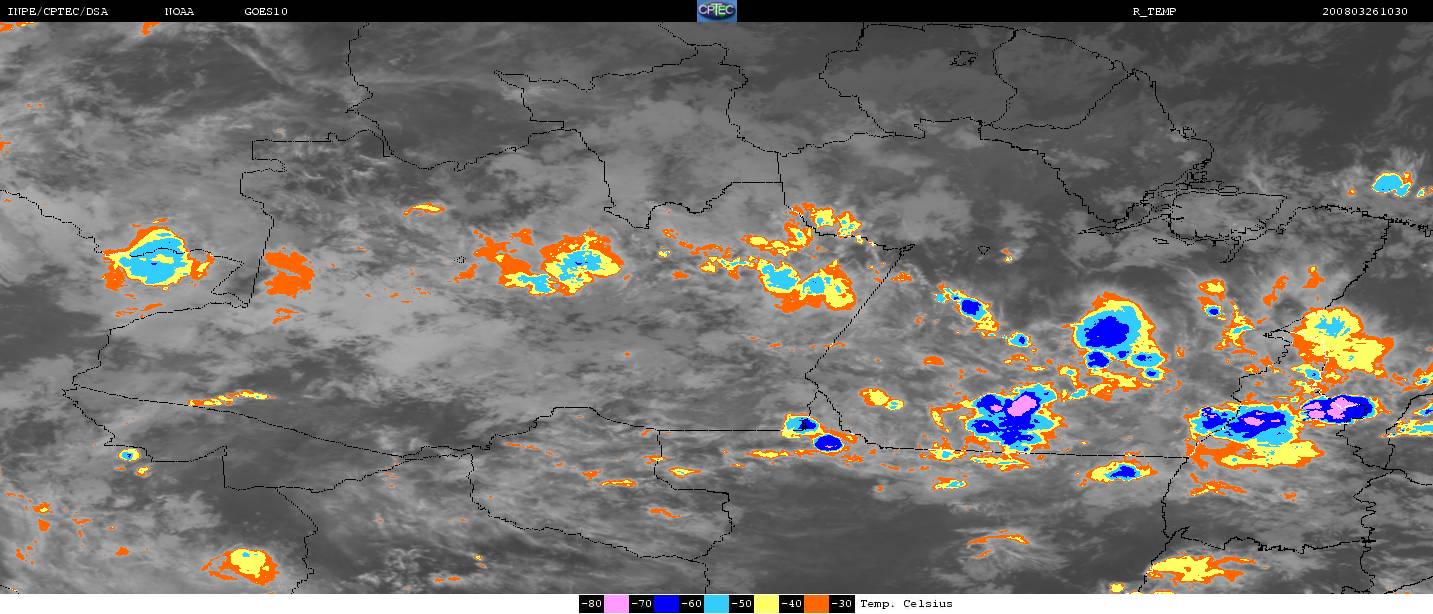Click the INPE/CPTEC/DSA header text
Viewport: 1433px width, 614px height.
pos(57,12)
